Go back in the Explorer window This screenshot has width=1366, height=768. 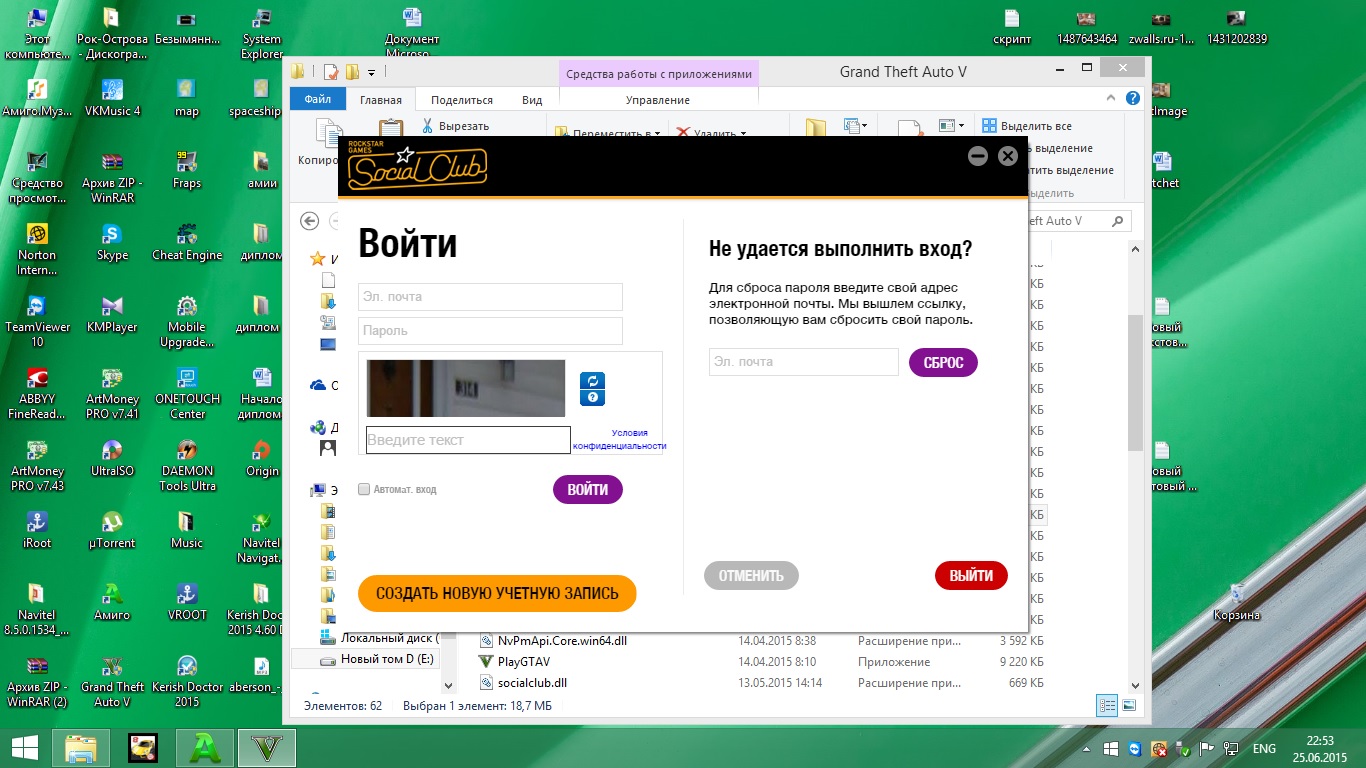click(x=310, y=221)
